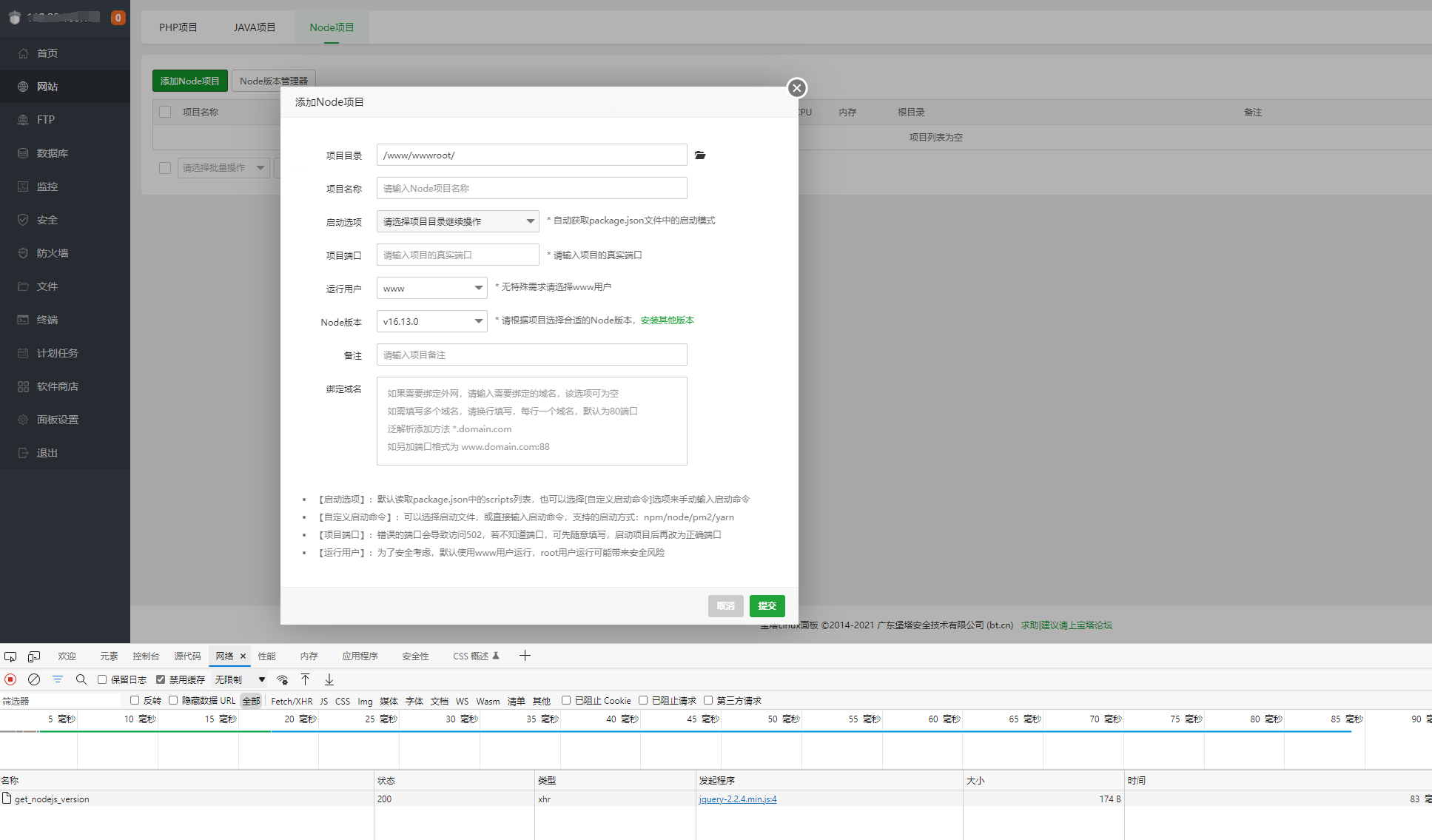The image size is (1432, 840).
Task: Click install other versions link
Action: coord(668,320)
